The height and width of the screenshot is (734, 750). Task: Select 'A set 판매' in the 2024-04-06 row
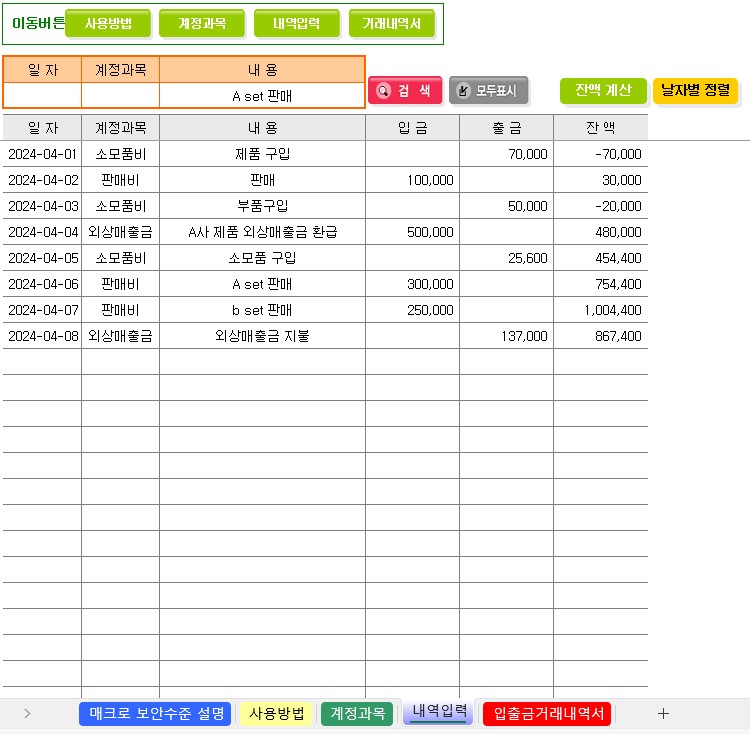[x=262, y=284]
